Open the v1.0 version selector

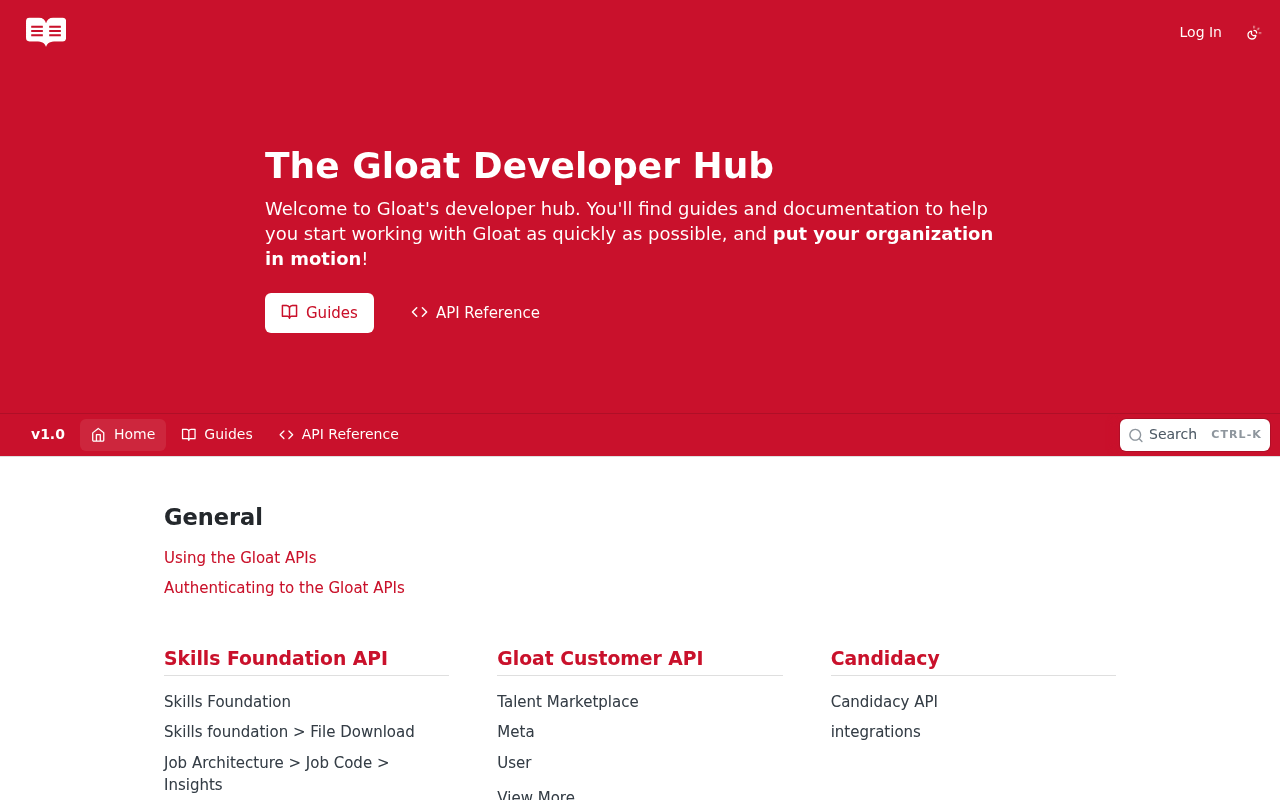pyautogui.click(x=48, y=434)
